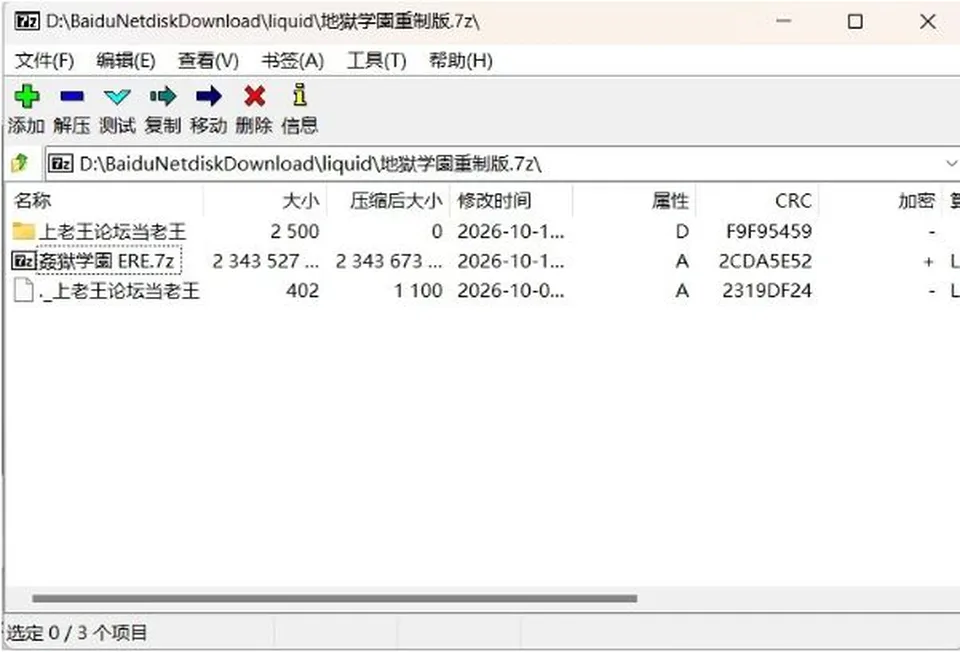Click the status bar text 选定 0 / 3 个项目

(77, 632)
